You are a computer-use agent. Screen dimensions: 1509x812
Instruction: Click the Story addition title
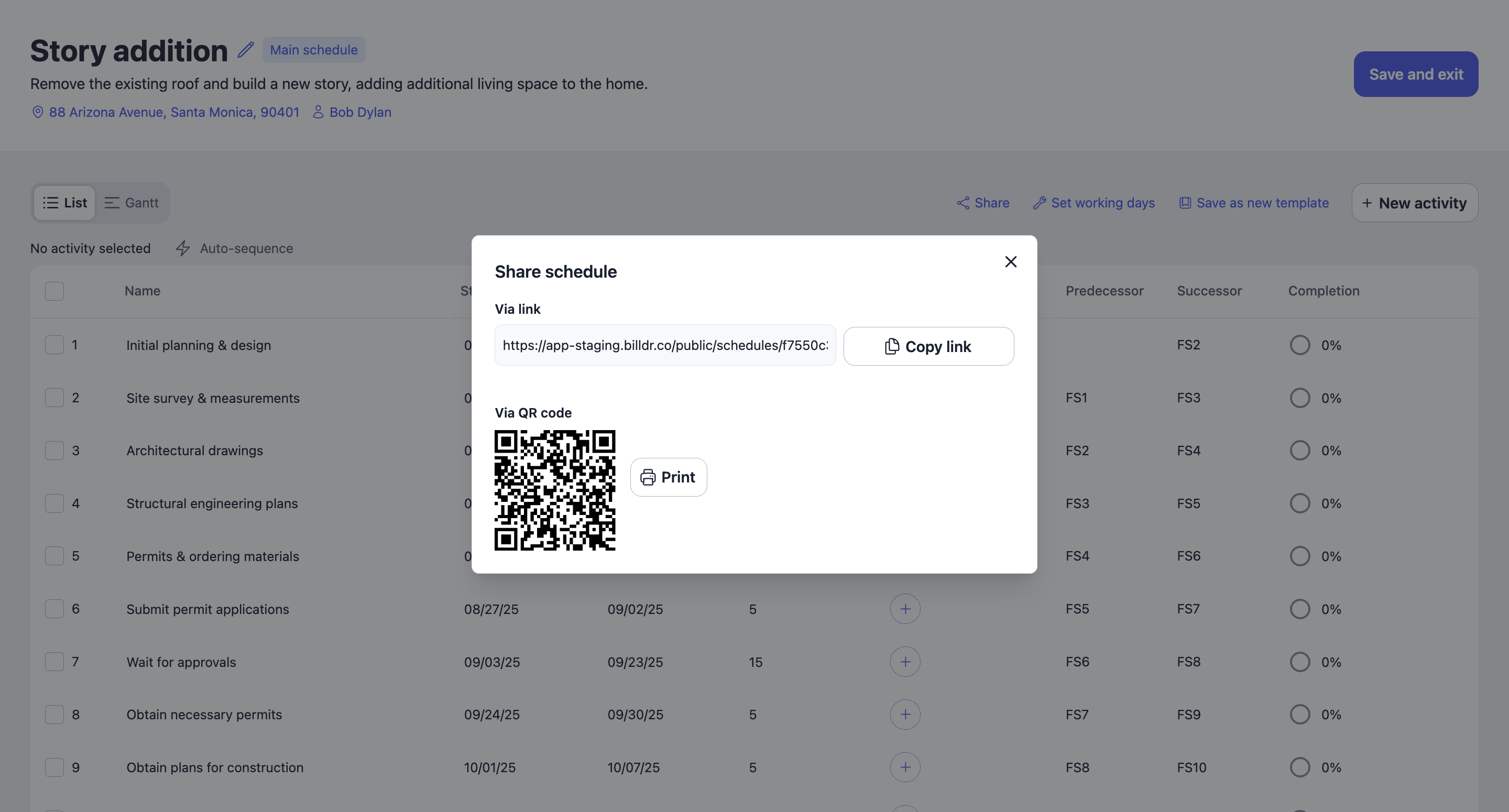coord(129,50)
